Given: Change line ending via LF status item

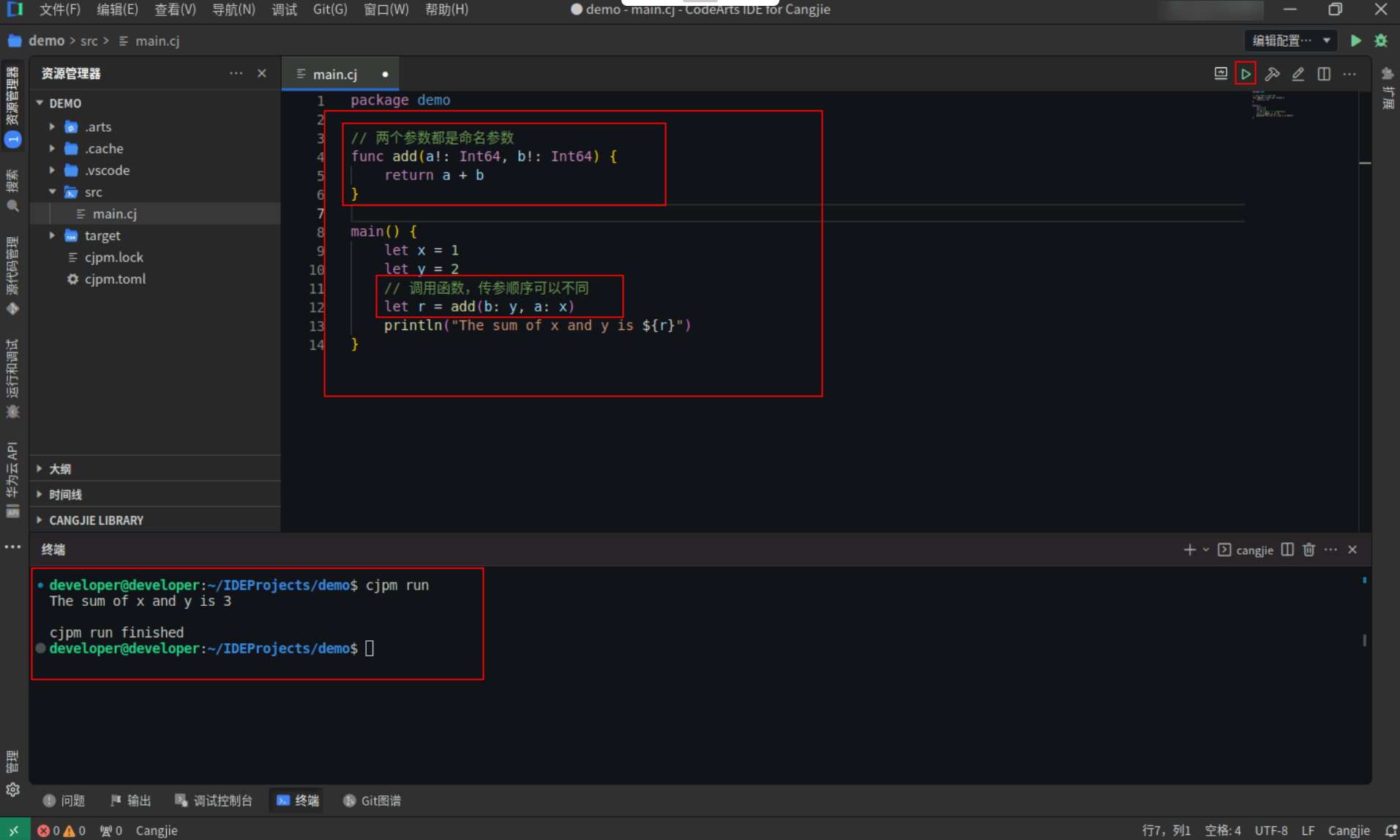Looking at the screenshot, I should [1308, 830].
